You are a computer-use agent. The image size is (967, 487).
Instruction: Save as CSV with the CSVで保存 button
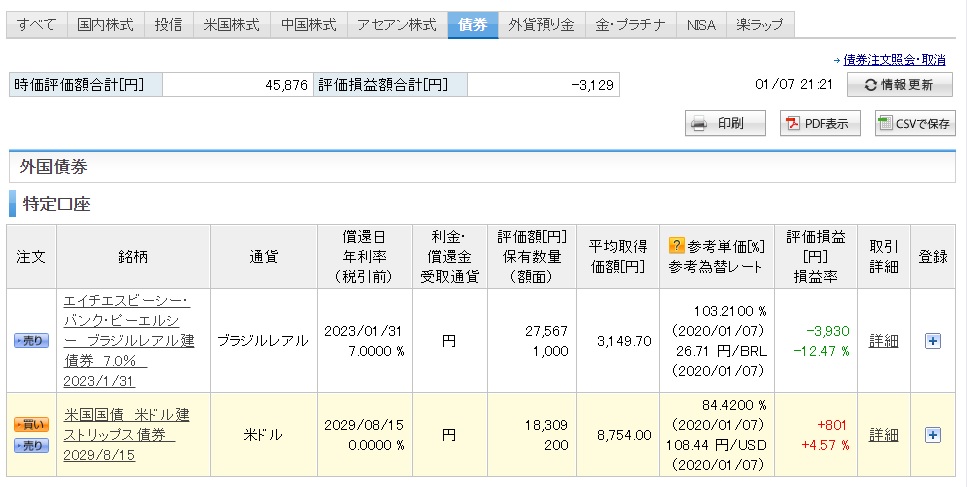coord(915,123)
